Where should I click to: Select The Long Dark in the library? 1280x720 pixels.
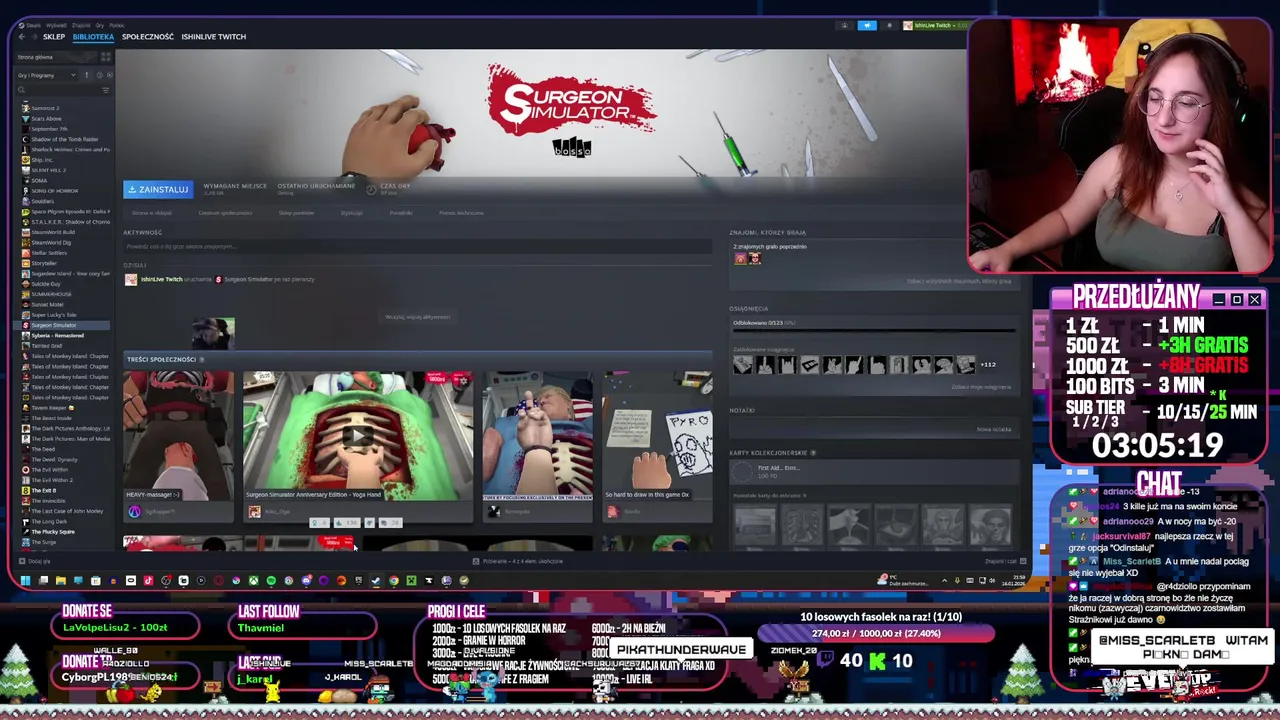(49, 521)
